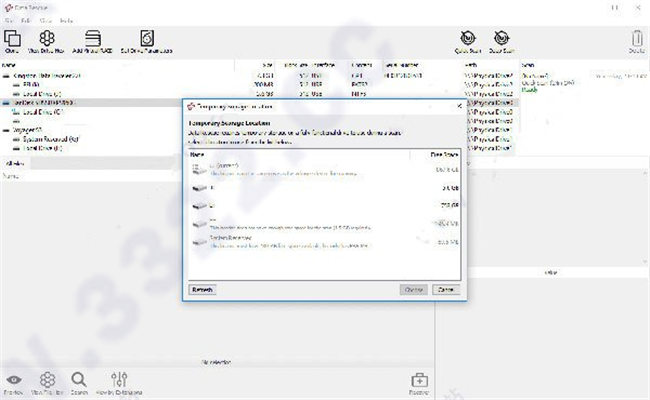Image resolution: width=650 pixels, height=400 pixels.
Task: Select the third drive icon in the dialog list
Action: (199, 206)
